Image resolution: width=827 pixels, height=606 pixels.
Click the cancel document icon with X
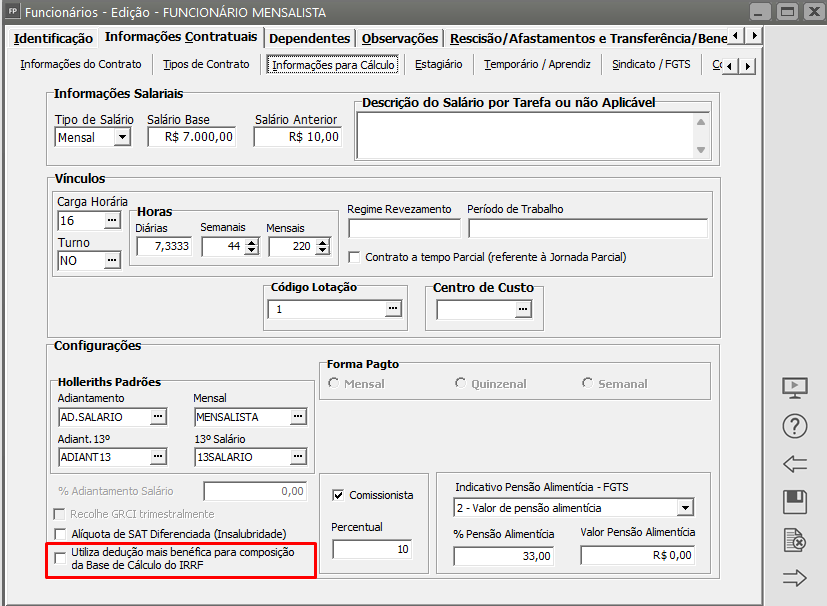[x=794, y=540]
